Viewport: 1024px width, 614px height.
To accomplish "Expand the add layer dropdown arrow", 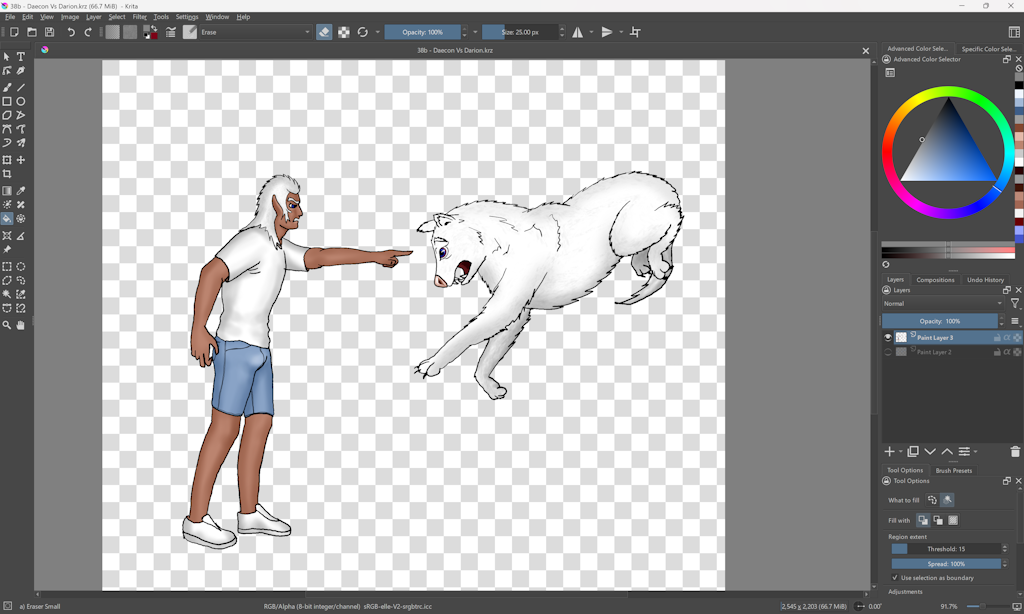I will pos(901,452).
